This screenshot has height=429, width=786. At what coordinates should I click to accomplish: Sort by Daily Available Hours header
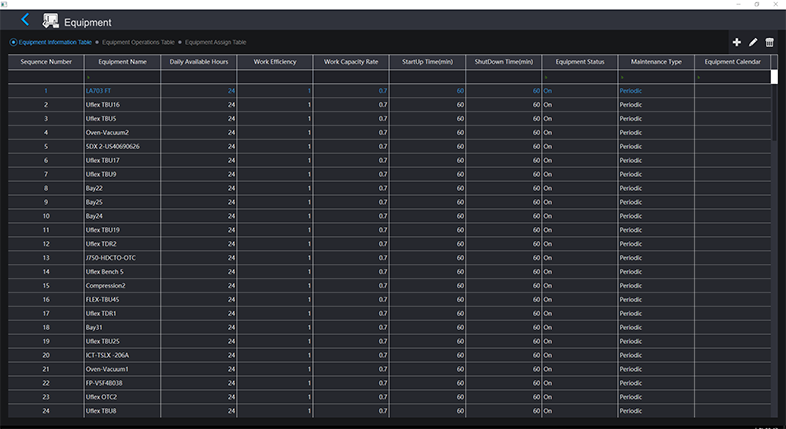199,62
